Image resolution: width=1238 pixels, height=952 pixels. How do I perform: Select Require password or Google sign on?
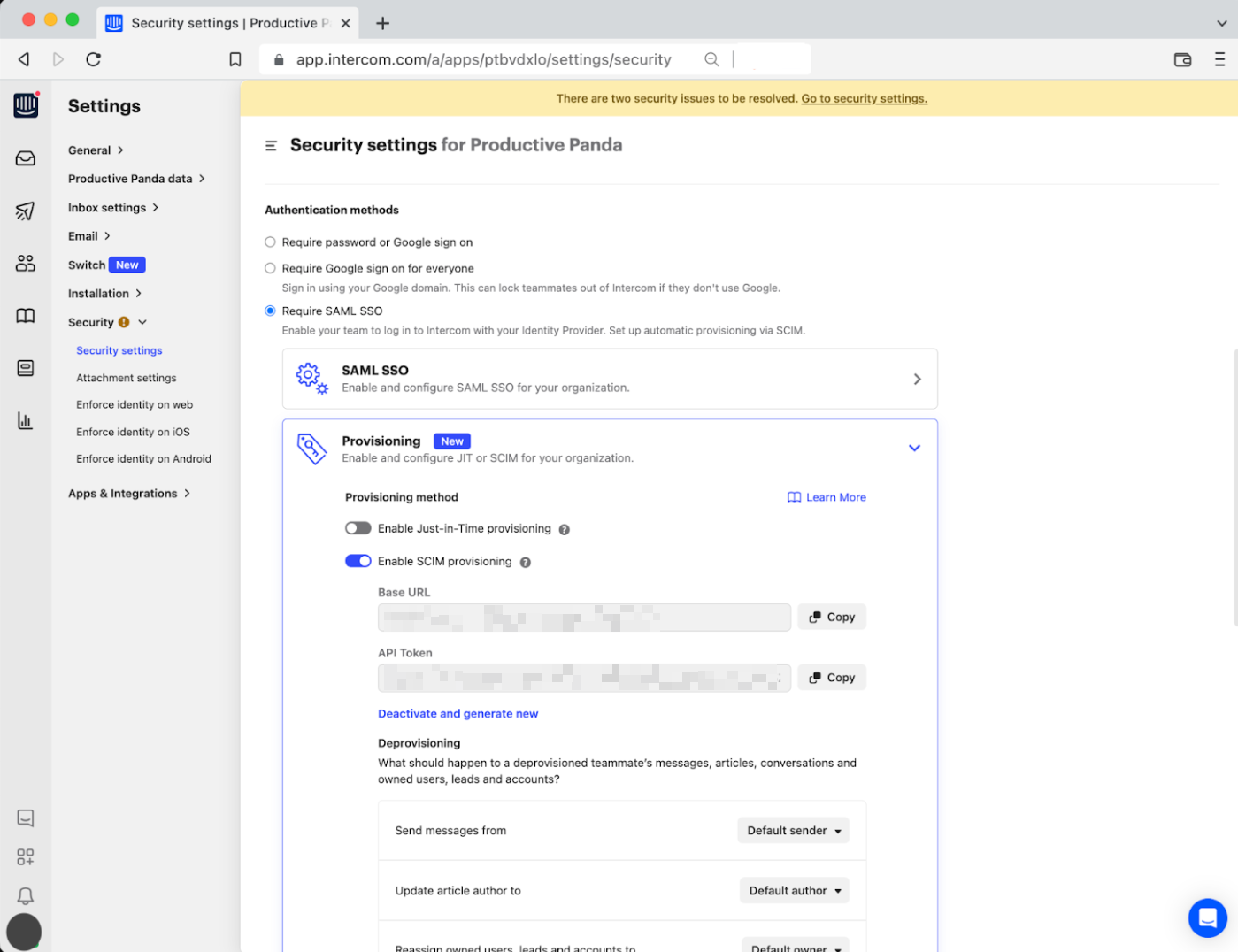click(x=270, y=242)
